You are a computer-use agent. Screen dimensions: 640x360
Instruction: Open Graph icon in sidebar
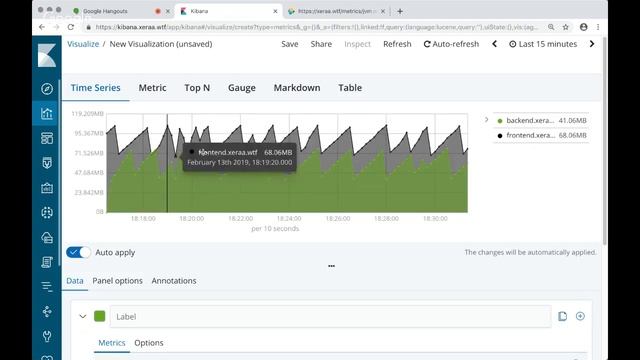tap(47, 311)
